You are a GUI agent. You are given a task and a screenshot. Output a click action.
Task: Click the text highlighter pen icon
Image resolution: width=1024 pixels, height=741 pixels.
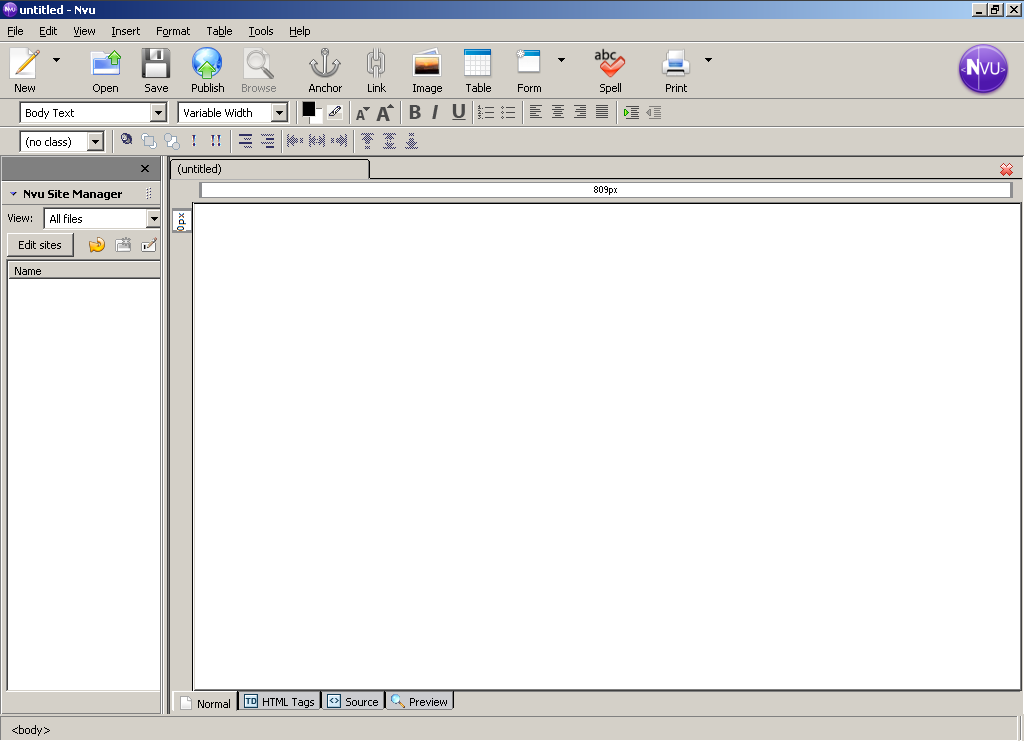point(335,112)
